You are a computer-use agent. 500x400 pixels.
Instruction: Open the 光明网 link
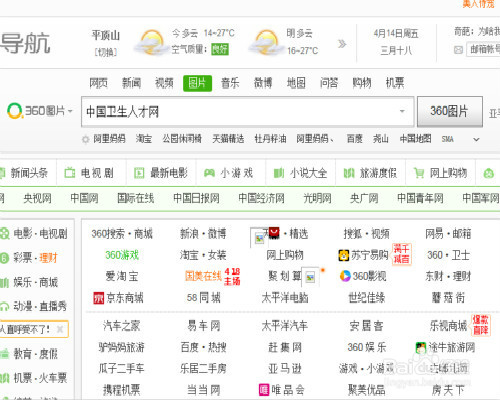coord(317,198)
